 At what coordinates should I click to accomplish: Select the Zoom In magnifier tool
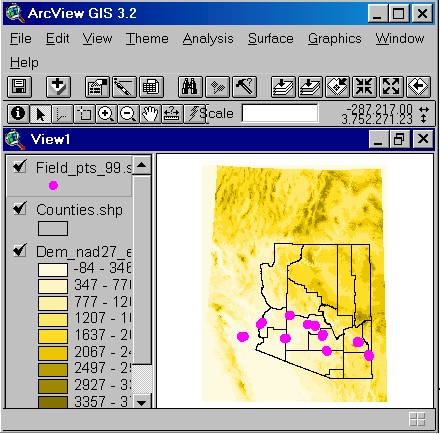click(106, 114)
